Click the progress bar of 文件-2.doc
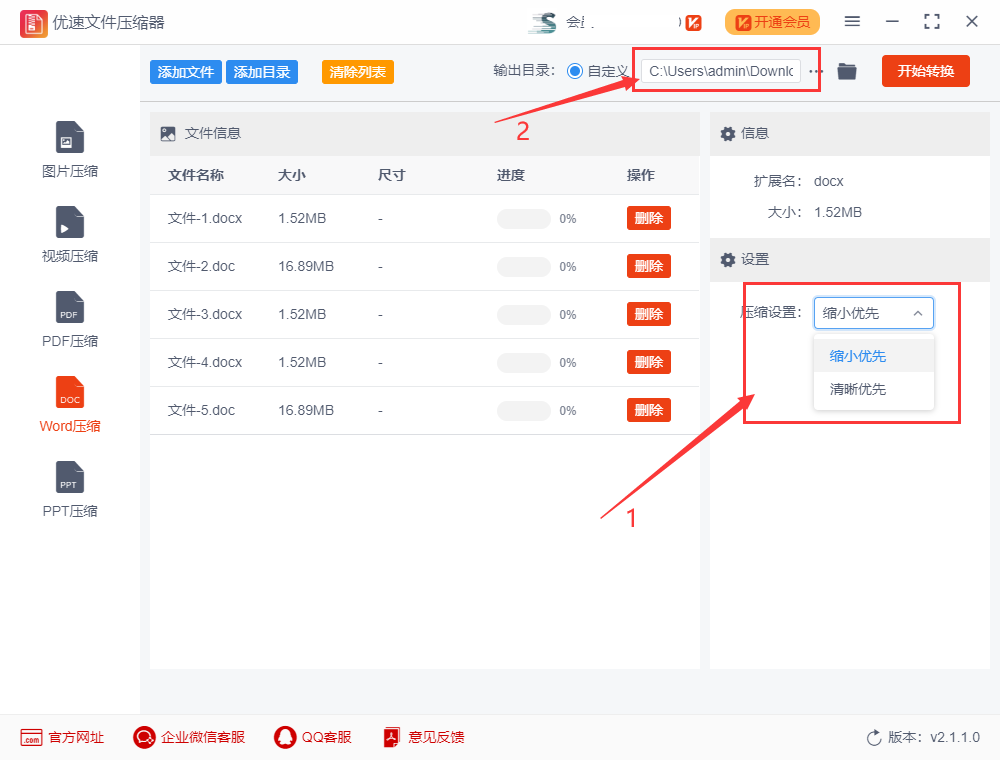Viewport: 1000px width, 760px height. [523, 266]
